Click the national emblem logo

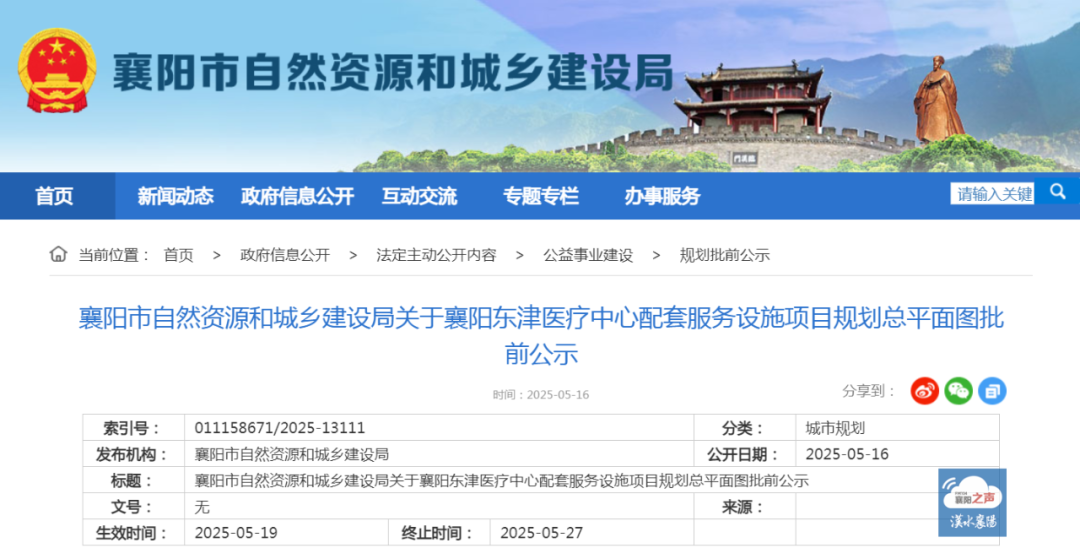pyautogui.click(x=56, y=70)
